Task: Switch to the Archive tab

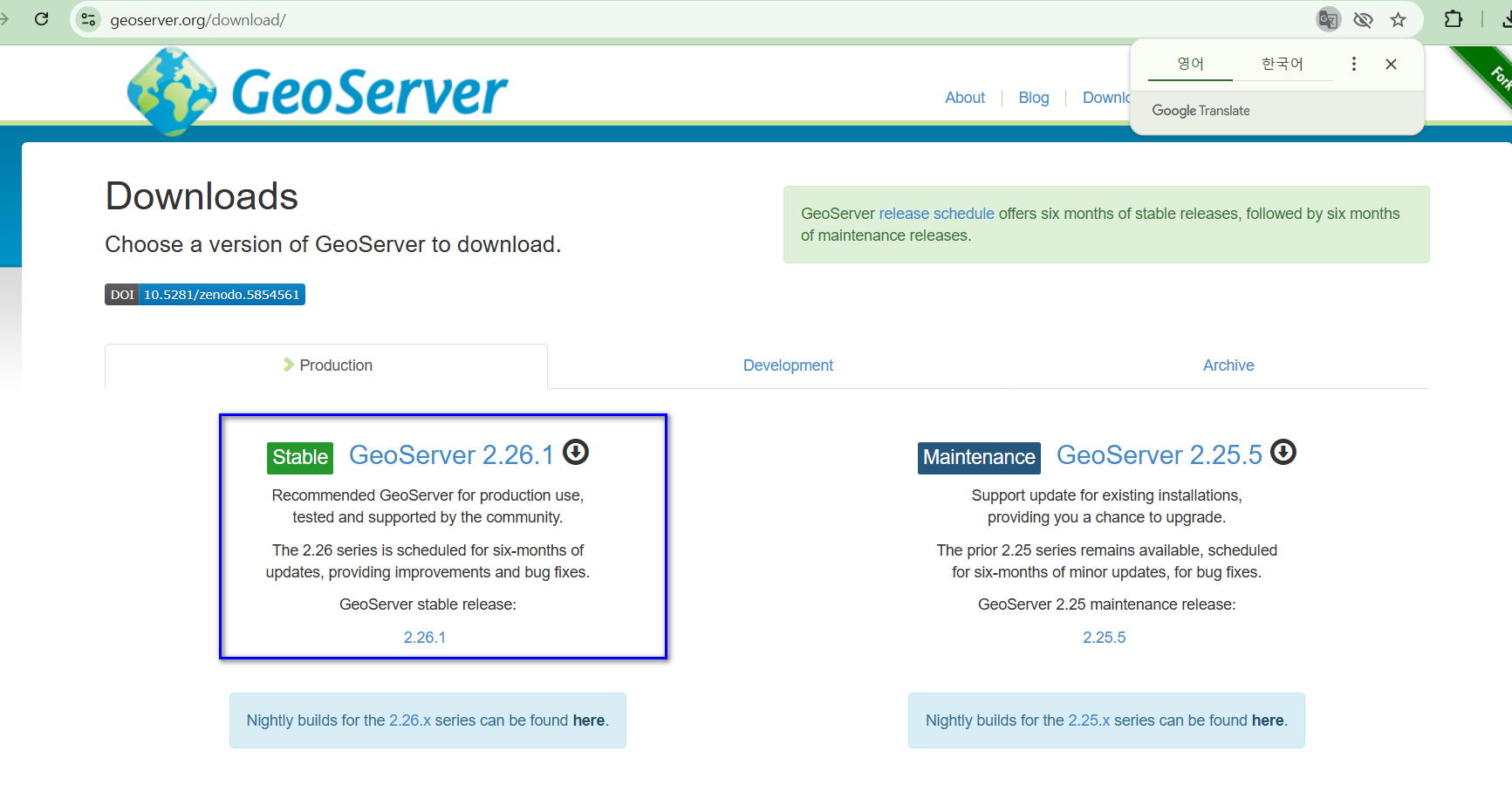Action: (x=1228, y=365)
